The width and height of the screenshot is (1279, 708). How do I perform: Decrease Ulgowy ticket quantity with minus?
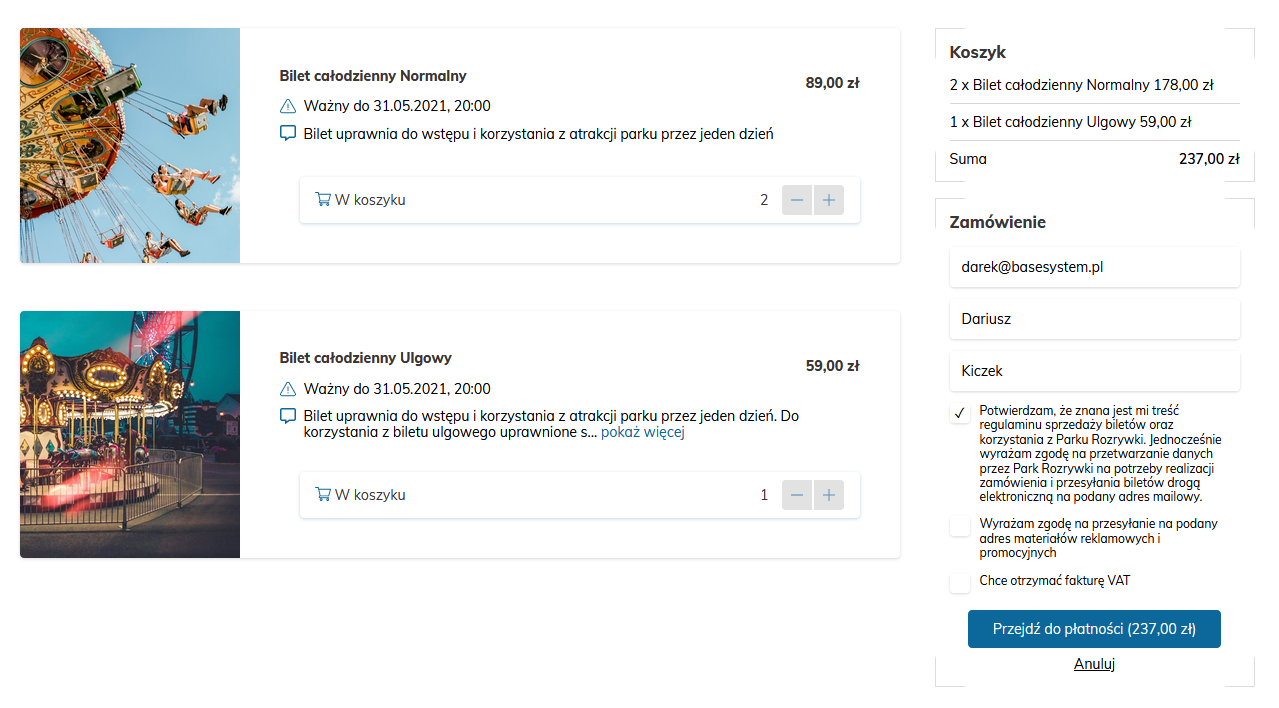point(797,495)
